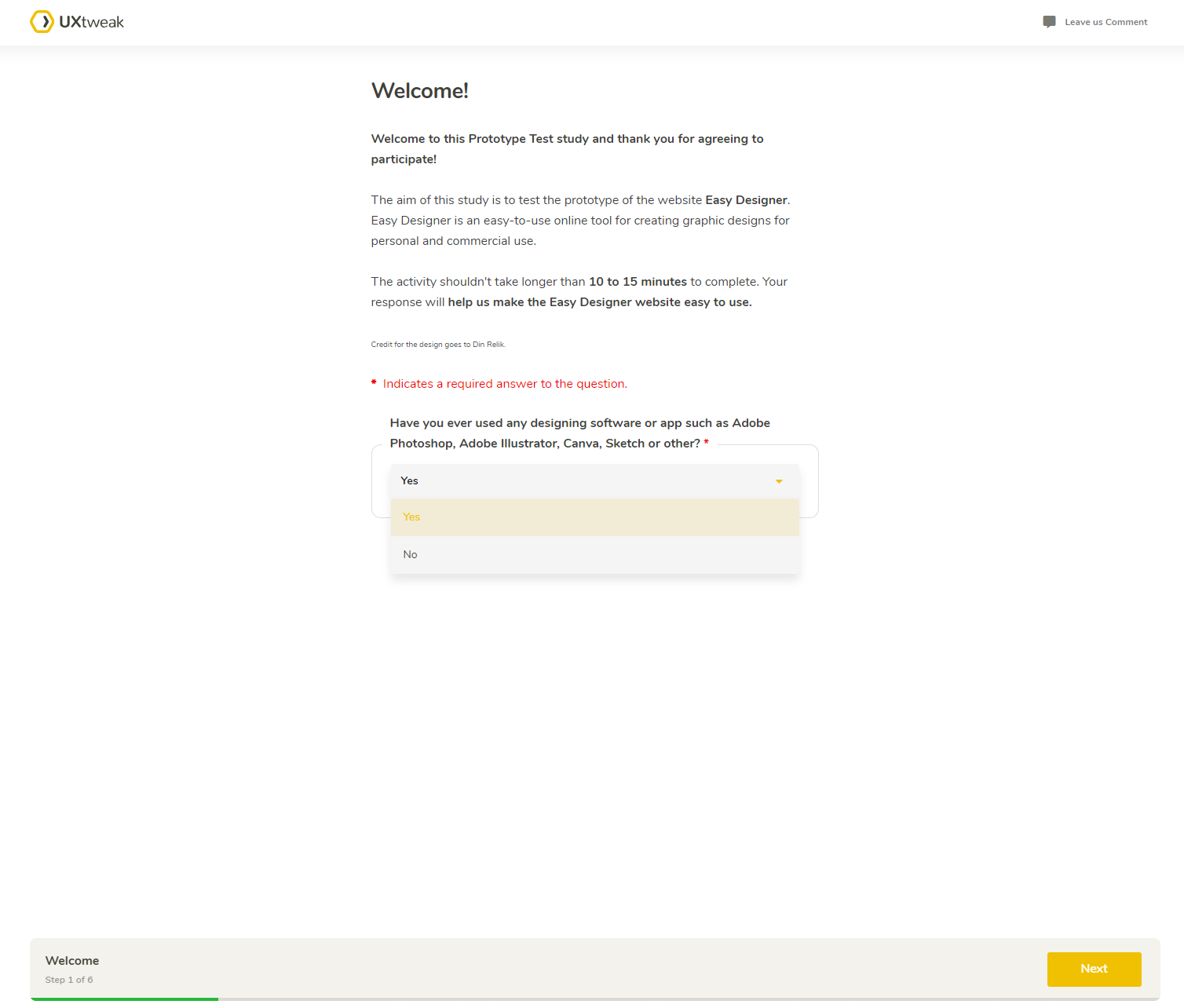
Task: Click the UXtweak brand name text
Action: click(x=92, y=22)
